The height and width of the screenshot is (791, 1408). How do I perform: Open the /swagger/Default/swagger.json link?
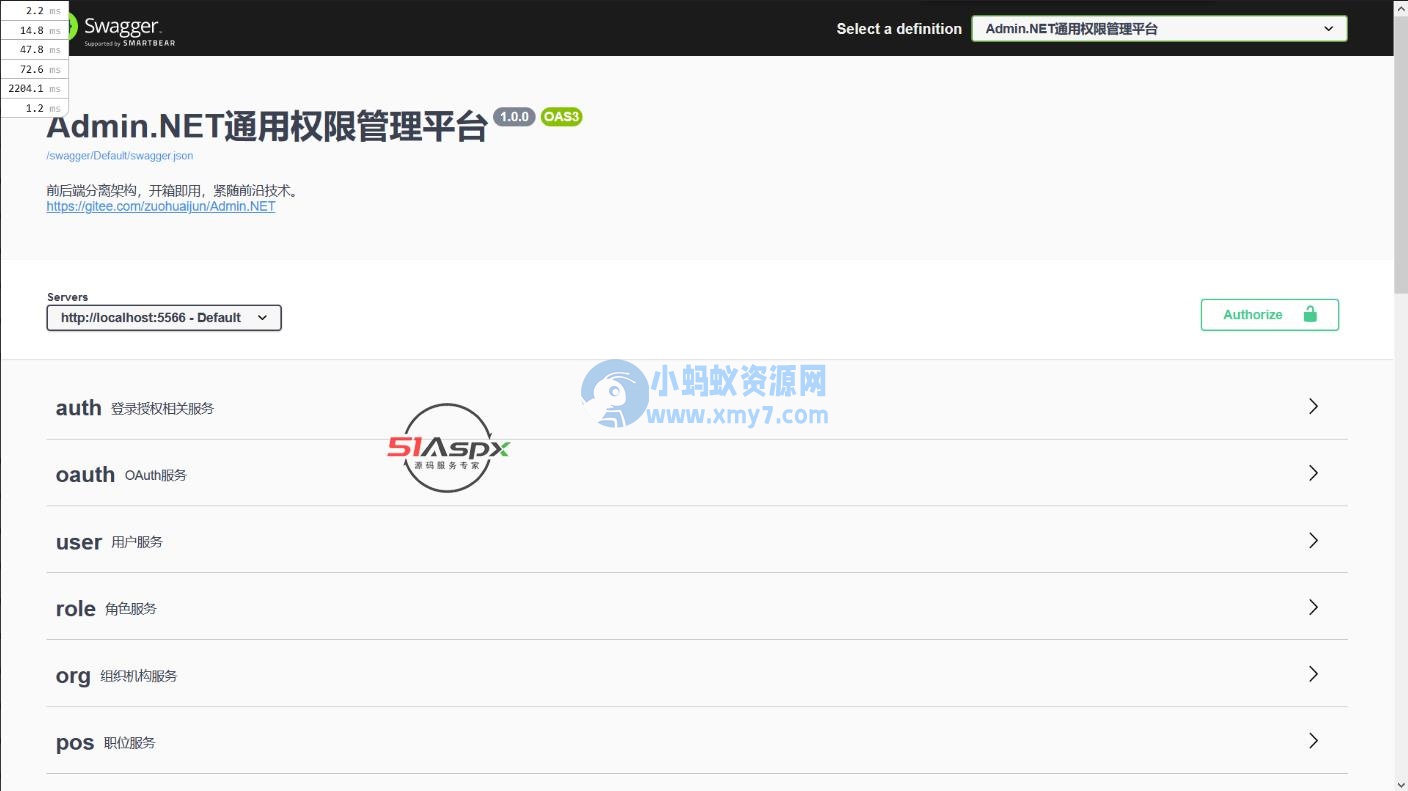[x=120, y=156]
